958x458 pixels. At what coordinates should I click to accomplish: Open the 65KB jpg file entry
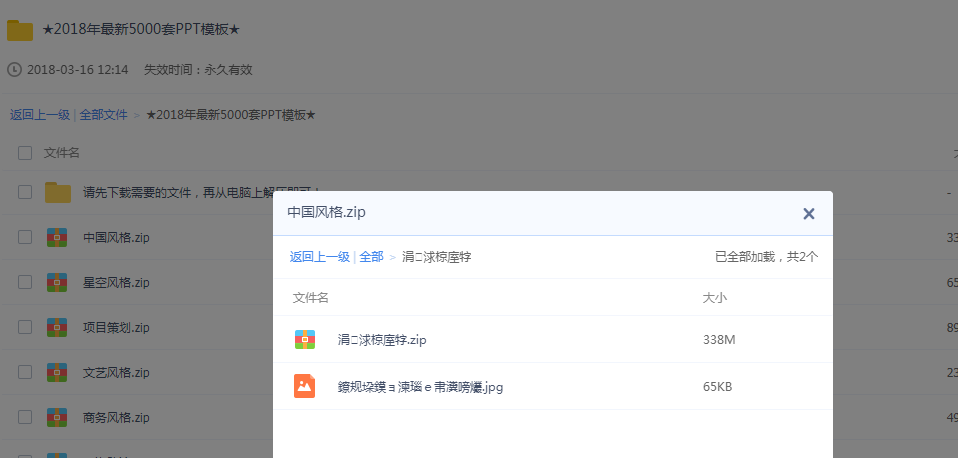[x=420, y=387]
